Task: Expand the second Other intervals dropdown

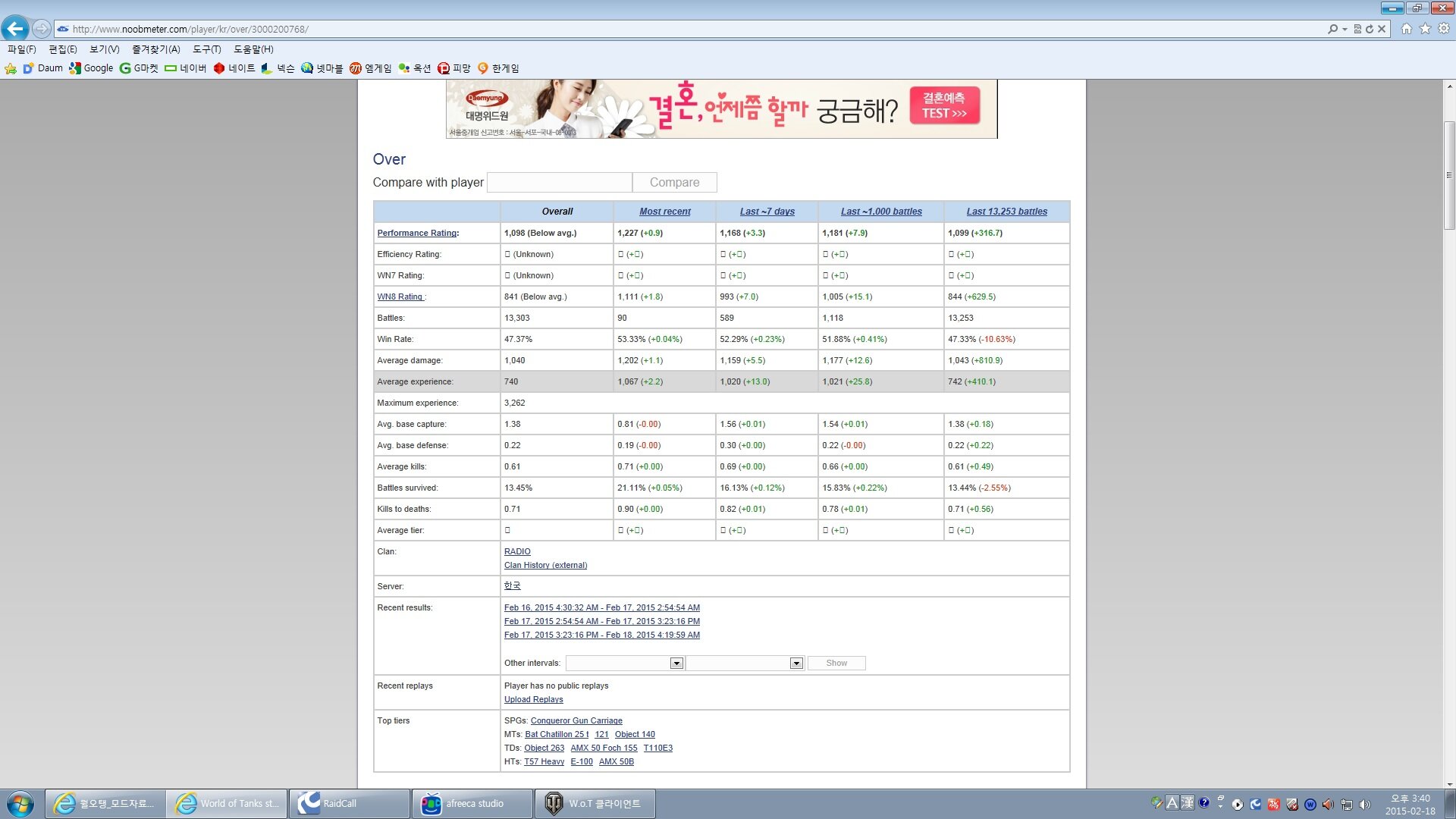Action: tap(795, 664)
